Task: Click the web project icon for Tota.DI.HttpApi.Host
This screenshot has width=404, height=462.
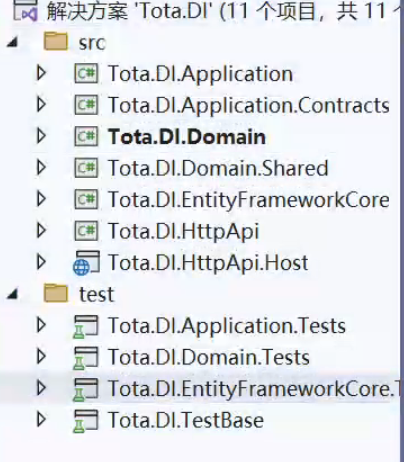Action: [86, 263]
